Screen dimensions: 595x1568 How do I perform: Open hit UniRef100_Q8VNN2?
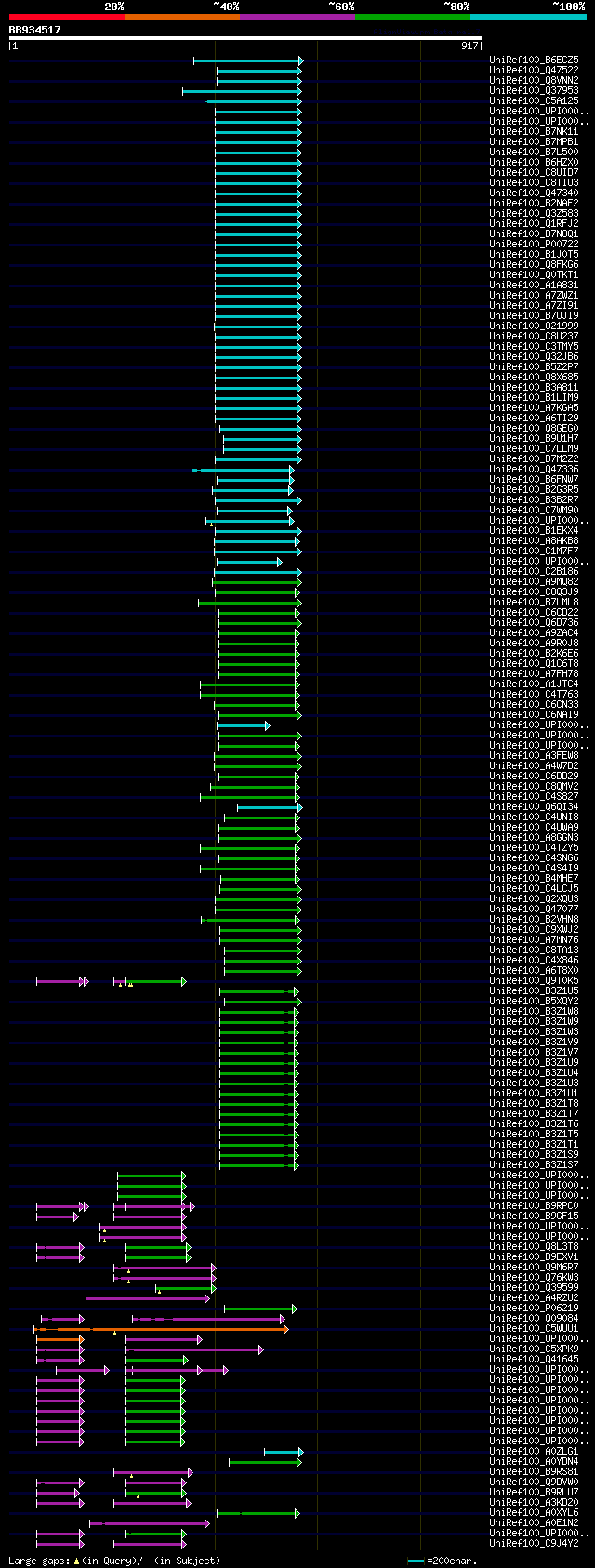tap(534, 81)
